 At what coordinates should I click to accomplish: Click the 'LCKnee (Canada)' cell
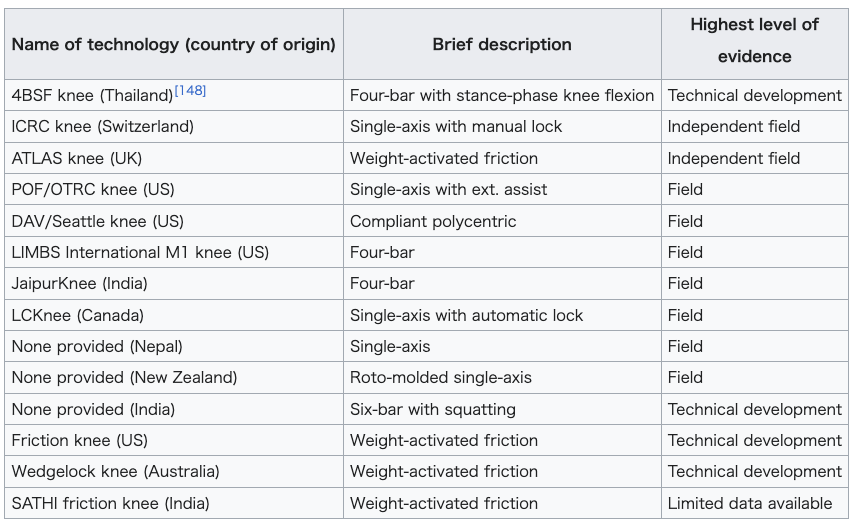coord(174,315)
